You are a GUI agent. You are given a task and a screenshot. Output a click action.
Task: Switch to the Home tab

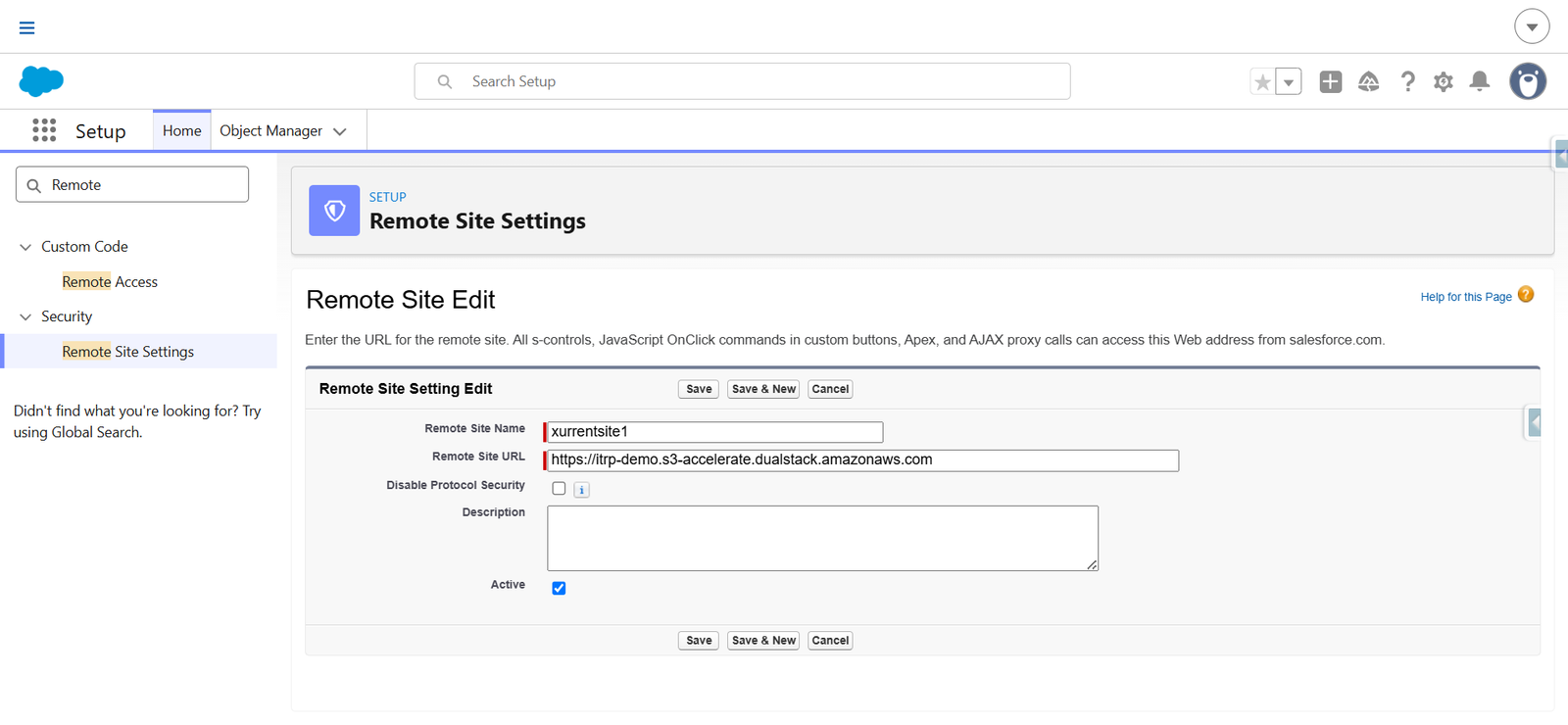point(181,130)
